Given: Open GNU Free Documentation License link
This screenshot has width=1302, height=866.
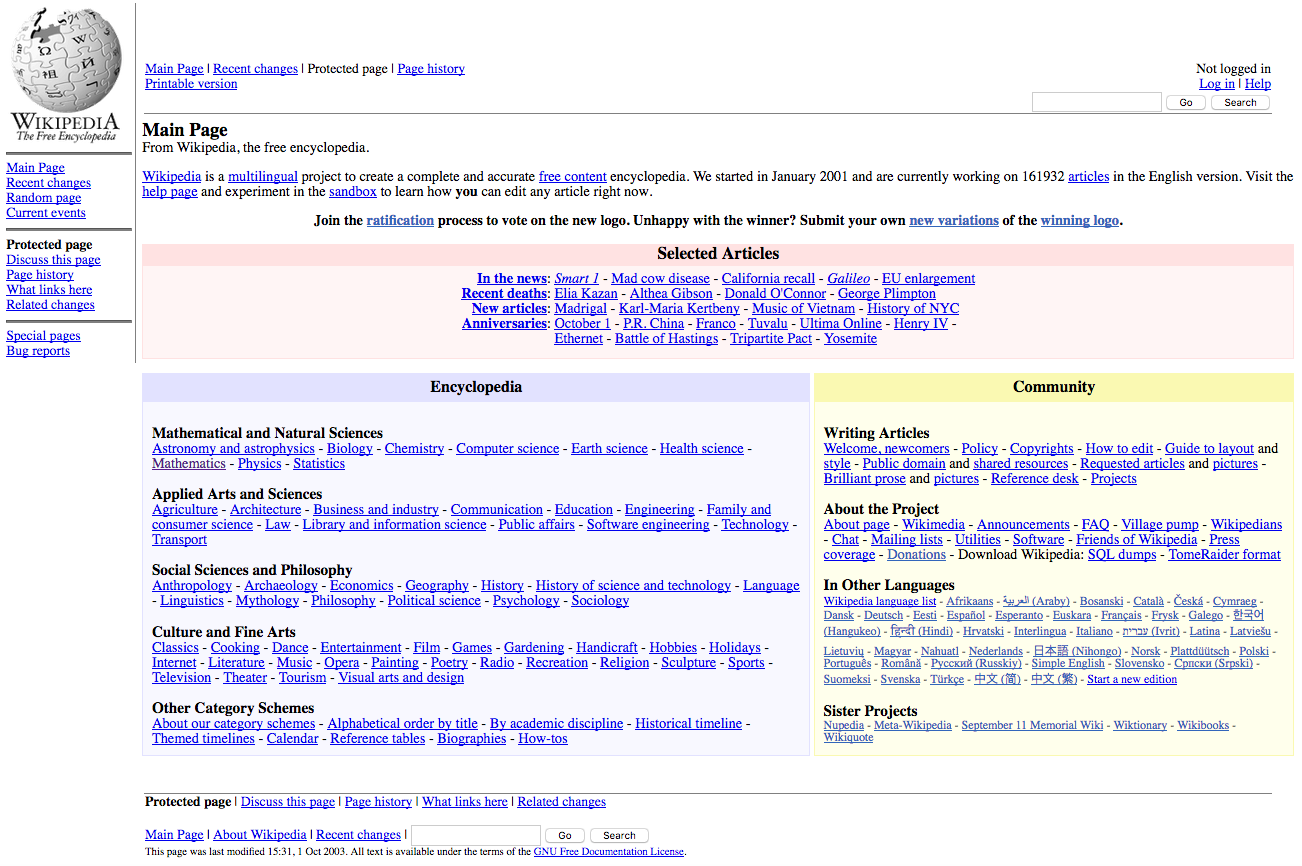Looking at the screenshot, I should tap(608, 852).
